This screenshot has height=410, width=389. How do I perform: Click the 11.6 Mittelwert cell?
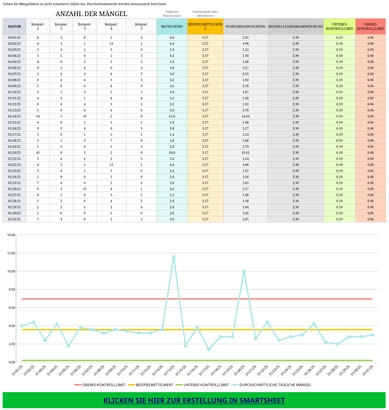coord(172,116)
